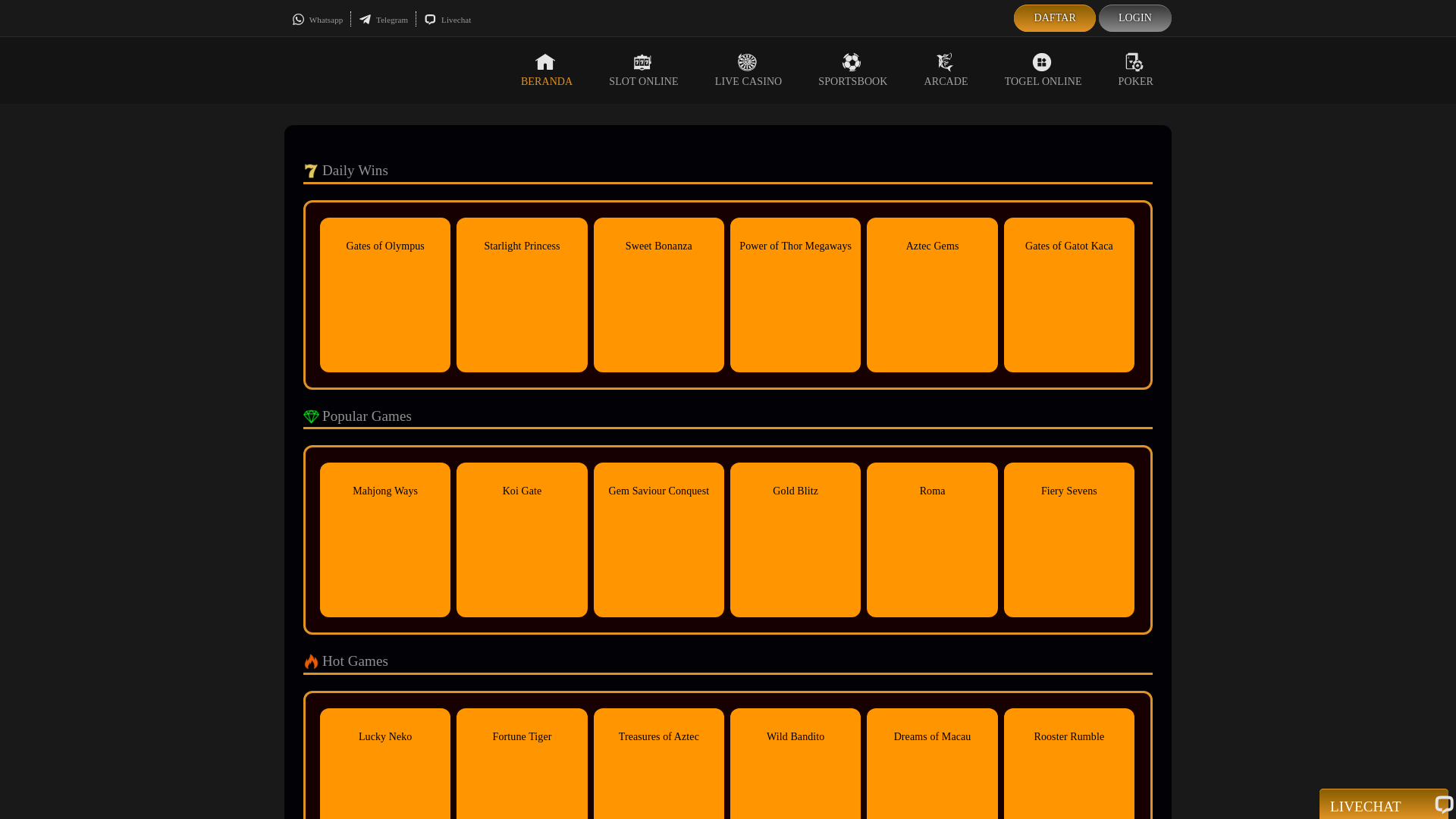
Task: Click the Slot Online machine icon
Action: (x=642, y=62)
